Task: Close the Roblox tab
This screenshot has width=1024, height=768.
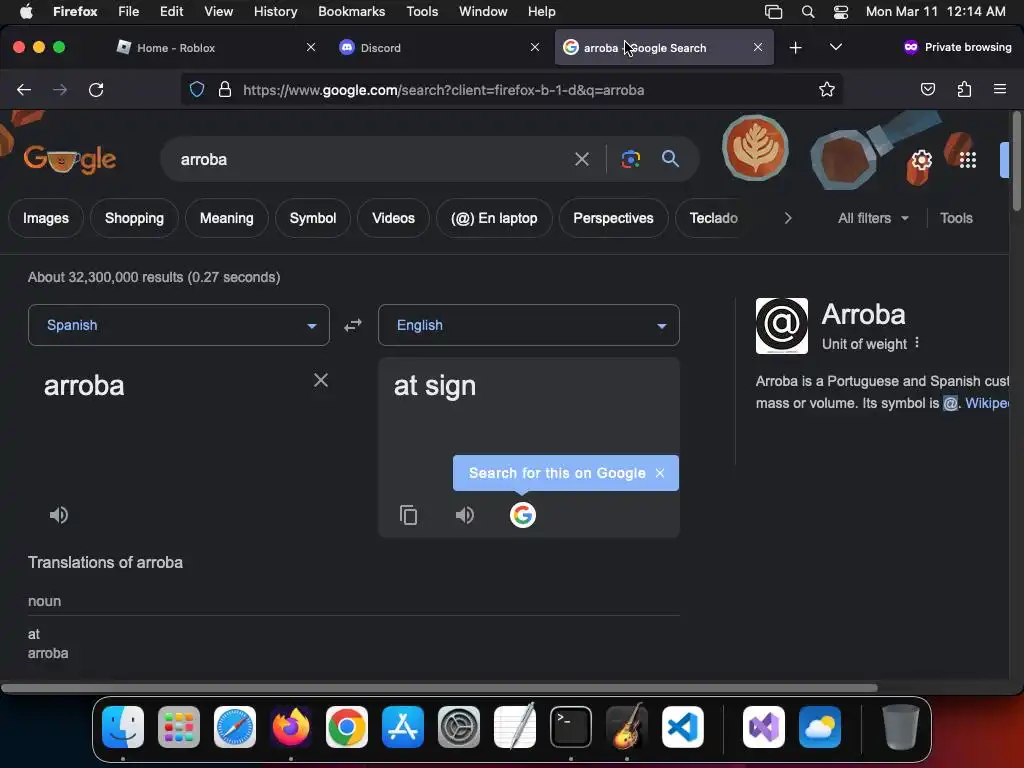Action: tap(311, 47)
